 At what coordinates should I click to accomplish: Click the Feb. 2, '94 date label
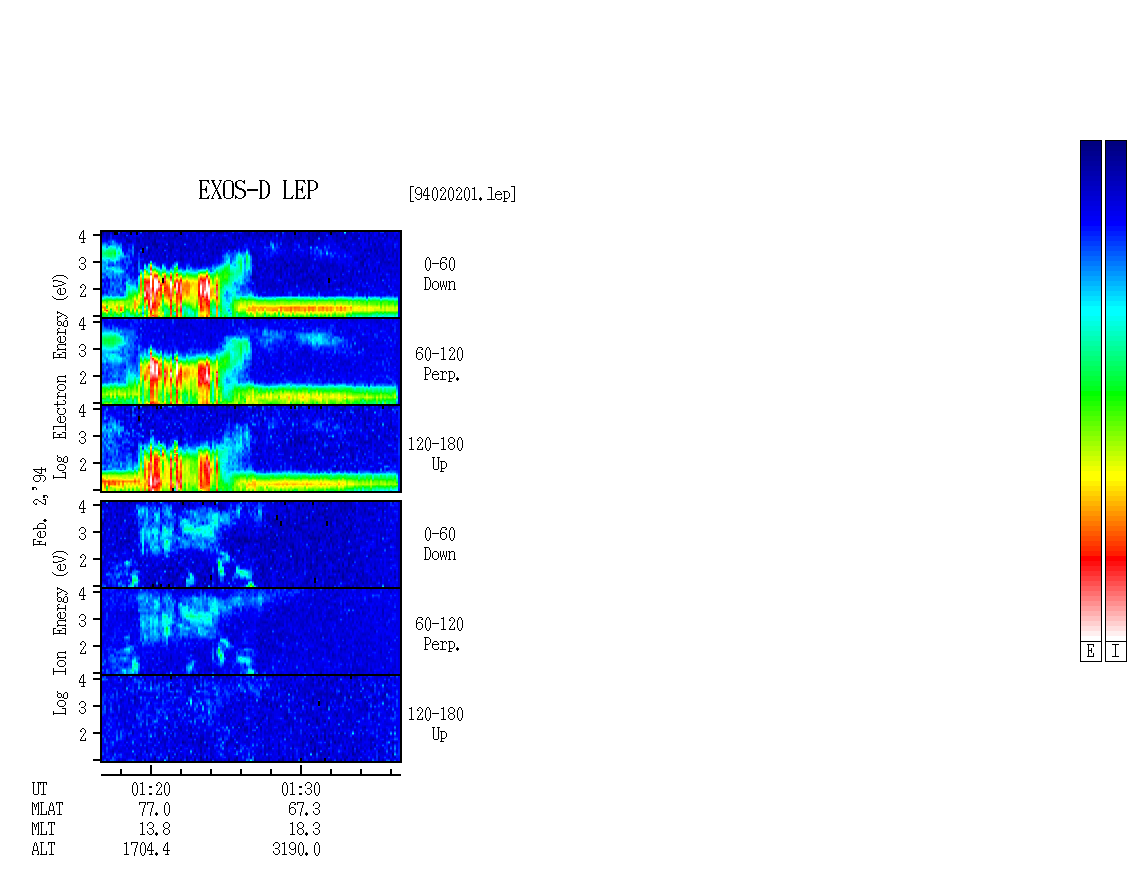pyautogui.click(x=40, y=506)
